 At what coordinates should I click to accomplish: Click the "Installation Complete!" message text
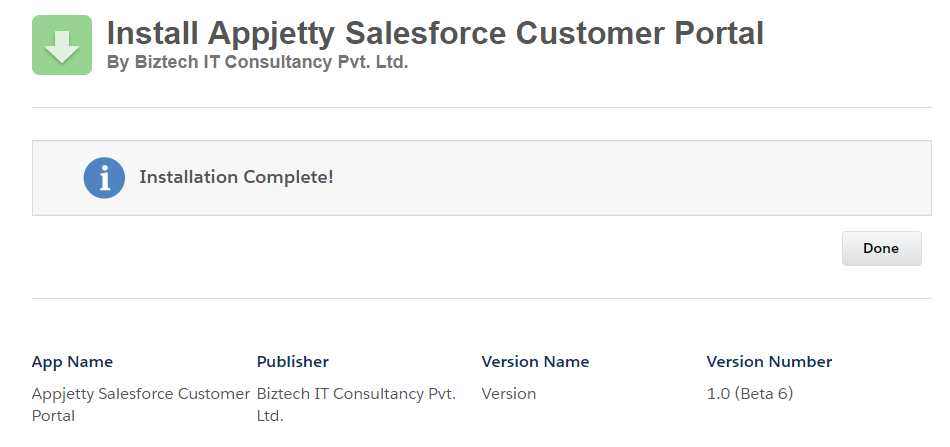(x=236, y=177)
